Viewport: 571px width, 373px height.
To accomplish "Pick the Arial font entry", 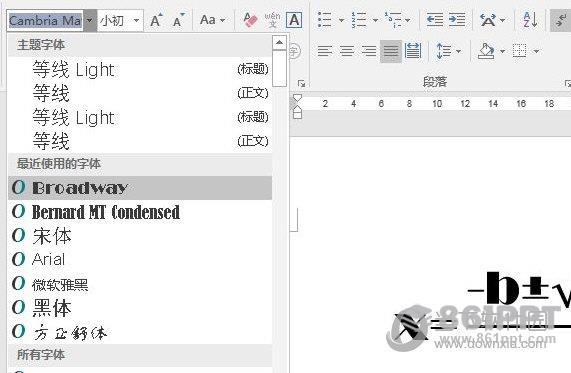I will coord(140,259).
